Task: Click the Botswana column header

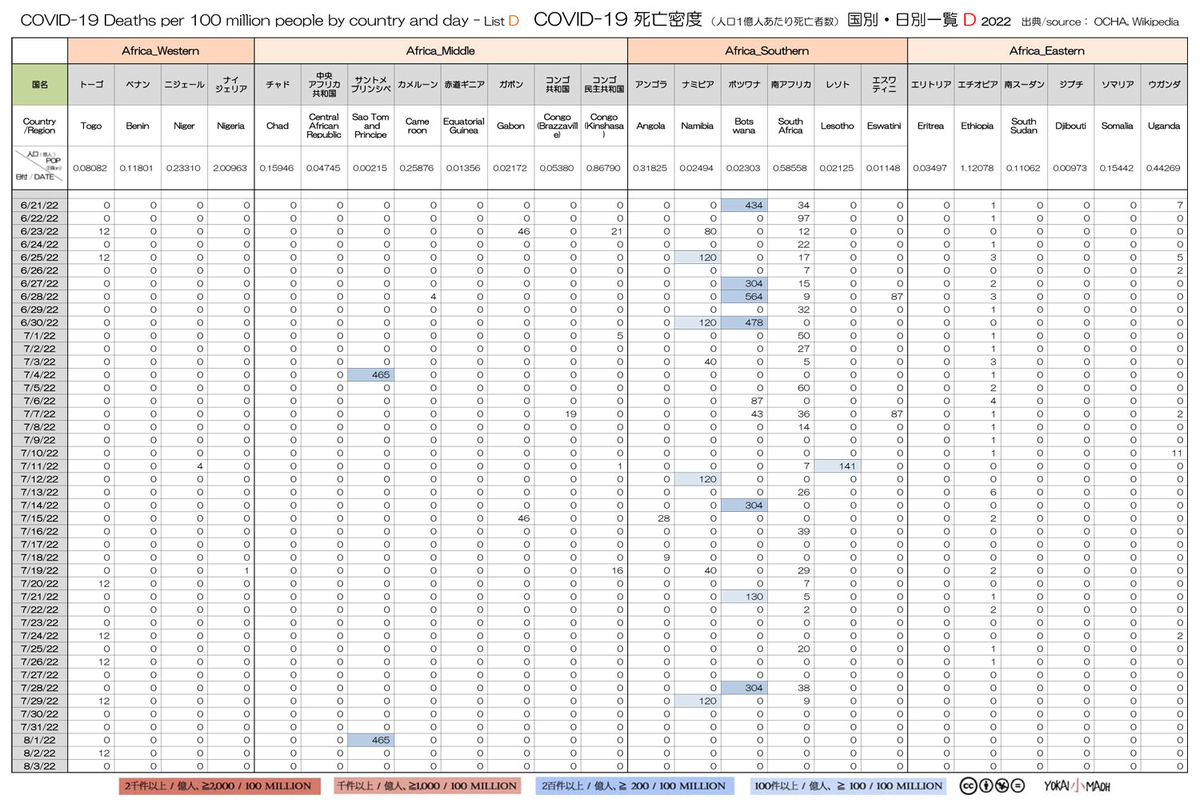Action: (x=744, y=125)
